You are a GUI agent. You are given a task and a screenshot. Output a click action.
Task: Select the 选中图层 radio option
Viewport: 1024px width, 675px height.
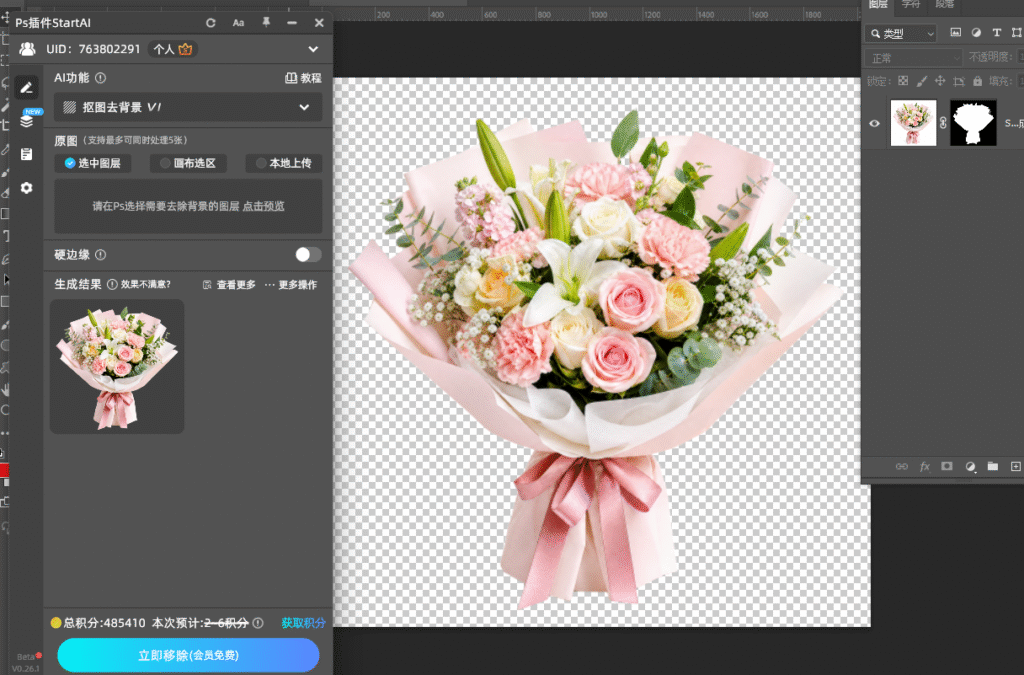93,163
